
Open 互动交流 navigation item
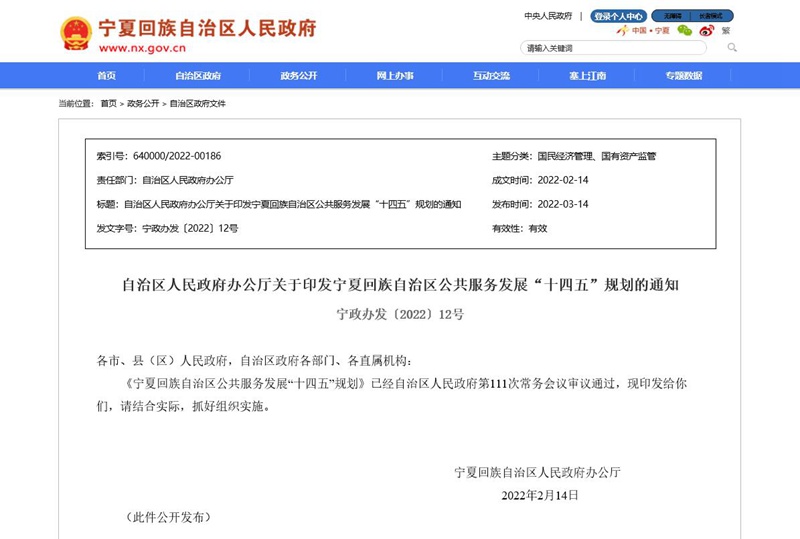[491, 76]
